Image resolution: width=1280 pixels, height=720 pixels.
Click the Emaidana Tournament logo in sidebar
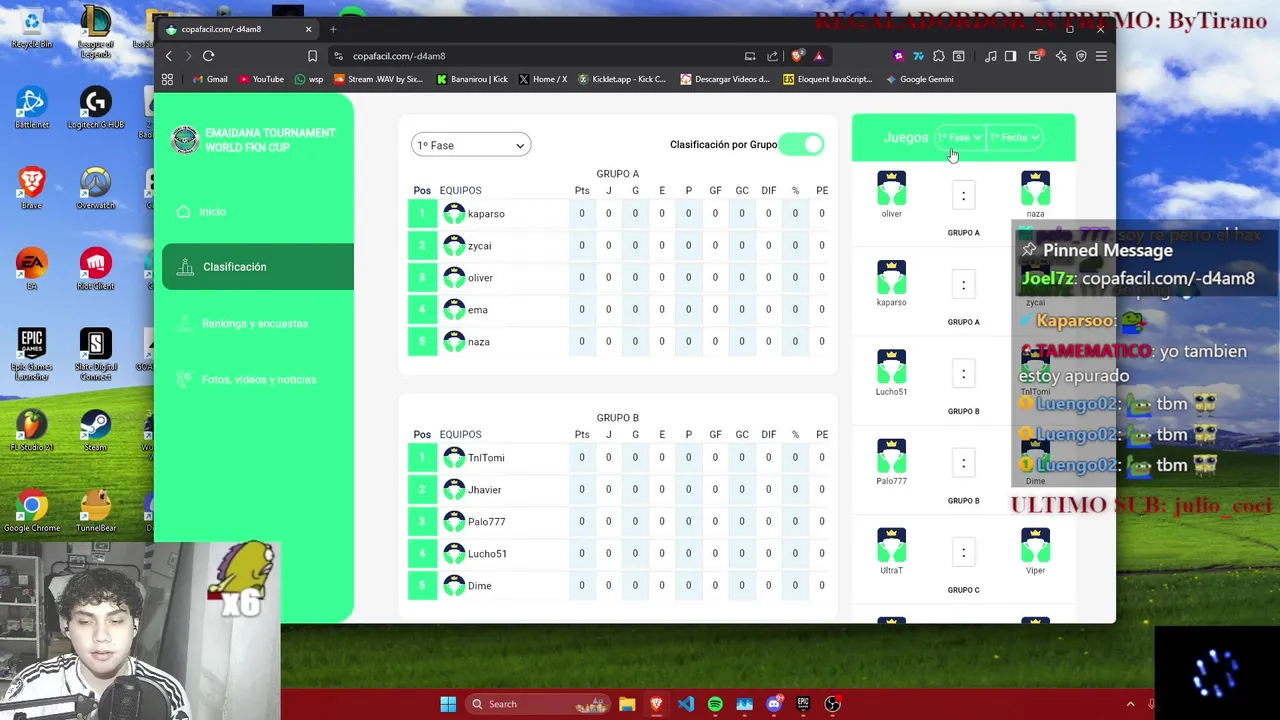click(185, 140)
